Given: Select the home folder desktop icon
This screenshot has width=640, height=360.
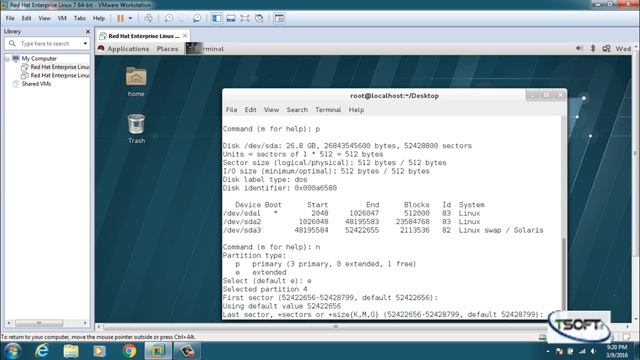Looking at the screenshot, I should point(136,81).
